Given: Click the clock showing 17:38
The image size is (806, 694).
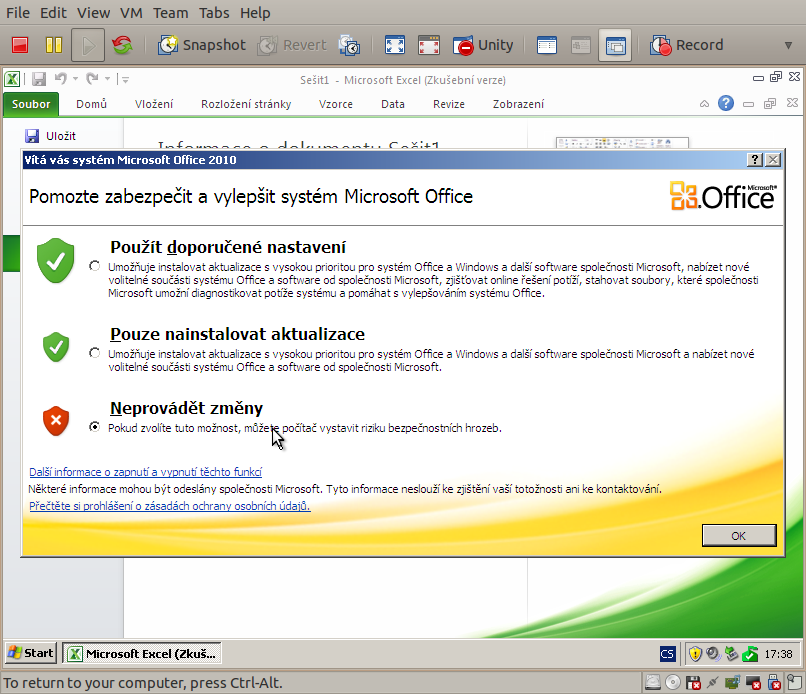Looking at the screenshot, I should point(778,654).
